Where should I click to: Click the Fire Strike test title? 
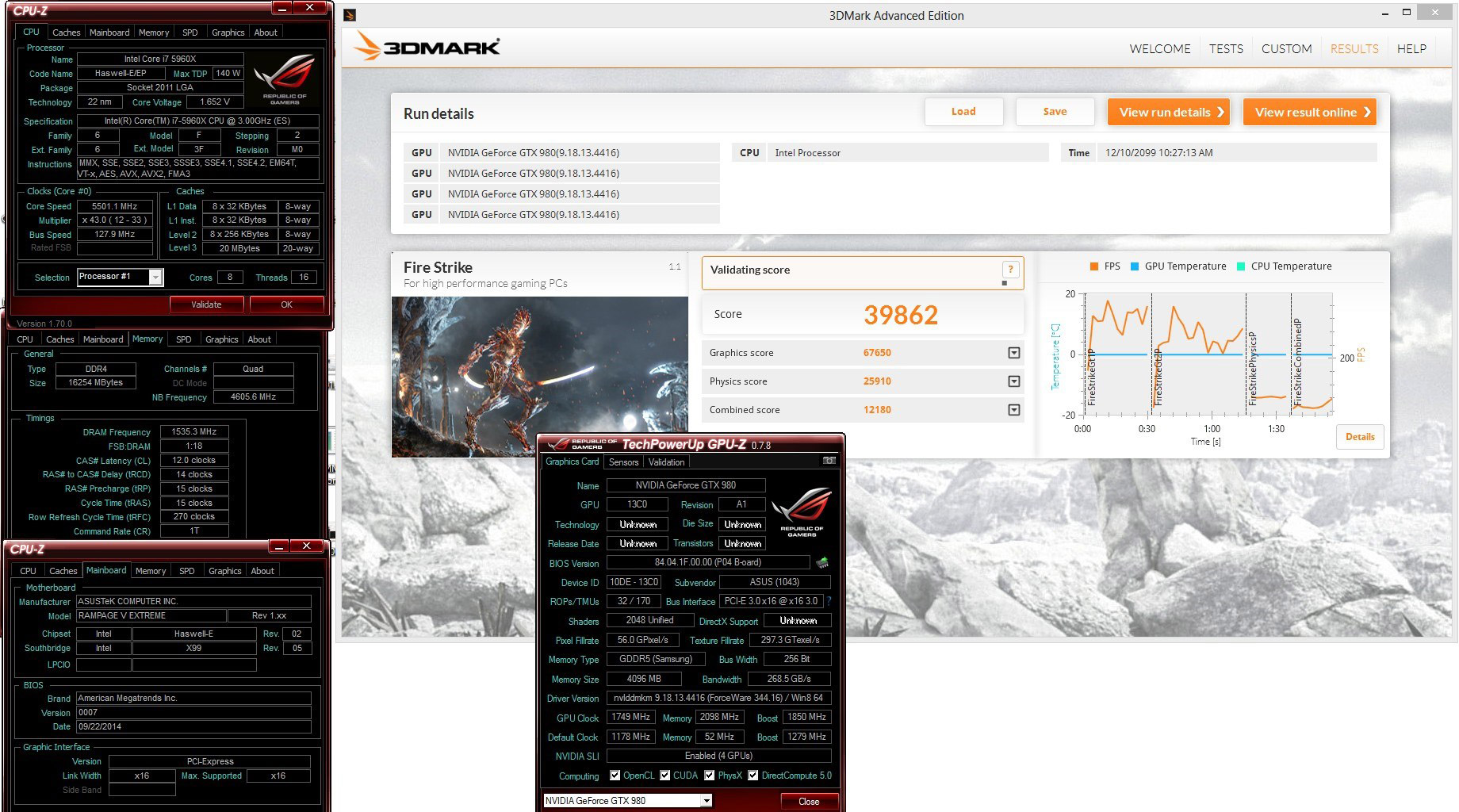pyautogui.click(x=438, y=268)
